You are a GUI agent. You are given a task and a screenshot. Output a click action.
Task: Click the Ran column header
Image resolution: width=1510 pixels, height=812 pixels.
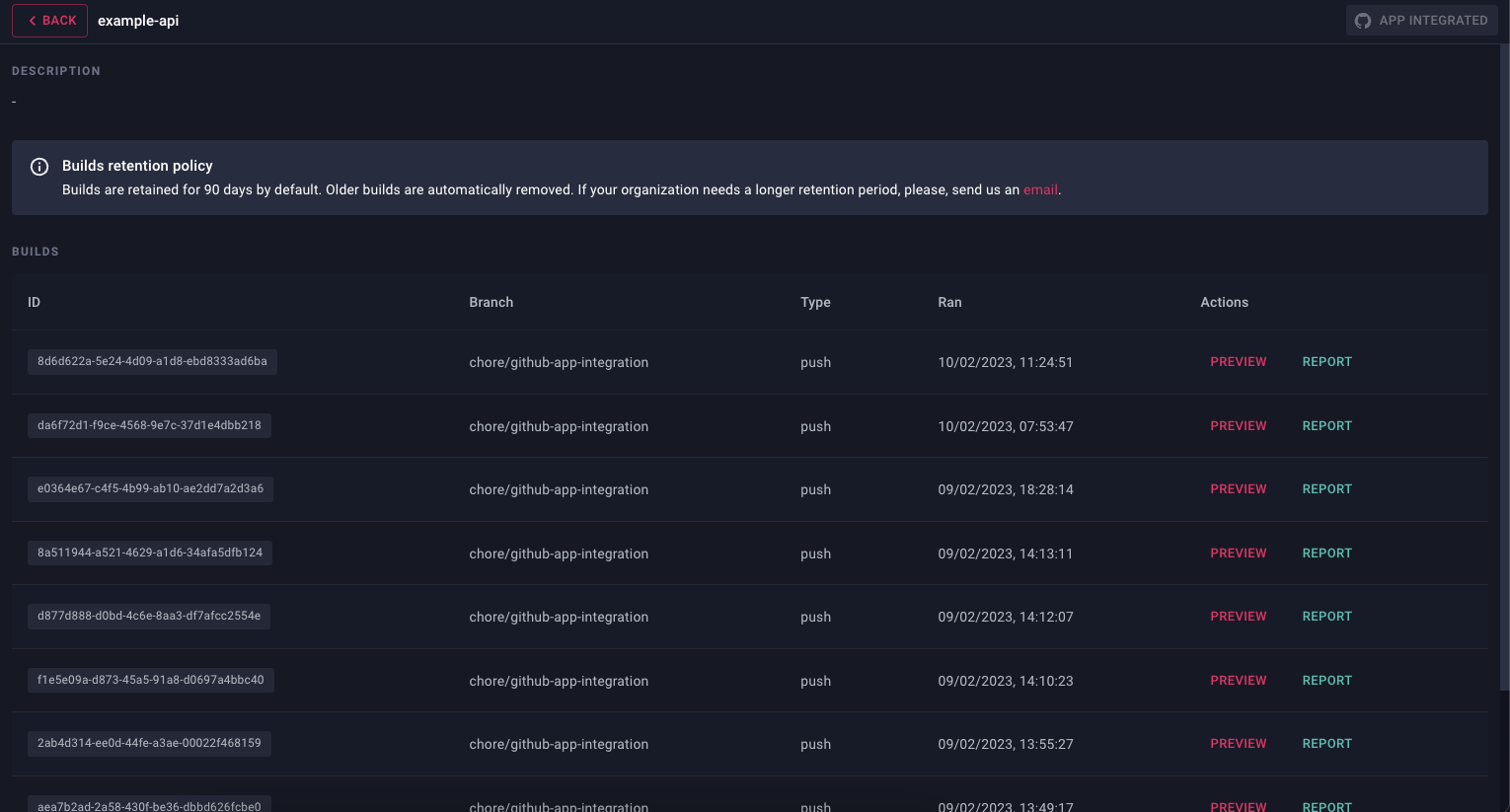tap(949, 303)
